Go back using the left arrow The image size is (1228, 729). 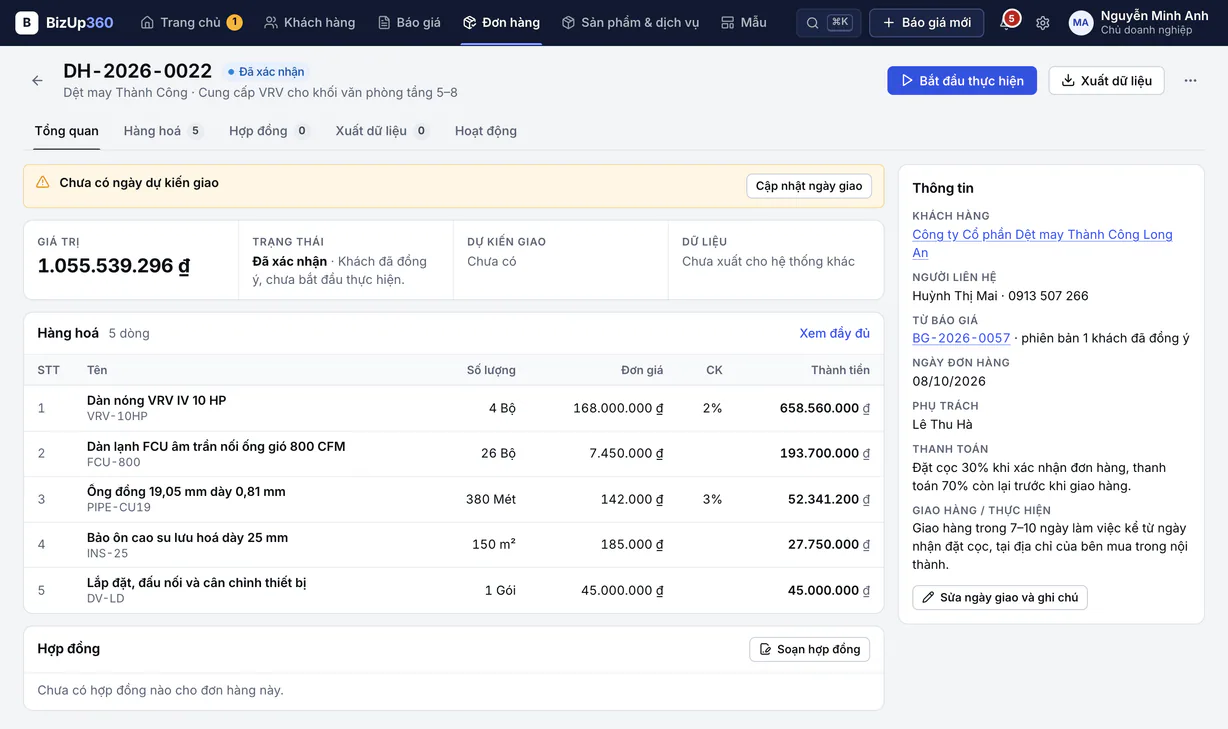[37, 81]
